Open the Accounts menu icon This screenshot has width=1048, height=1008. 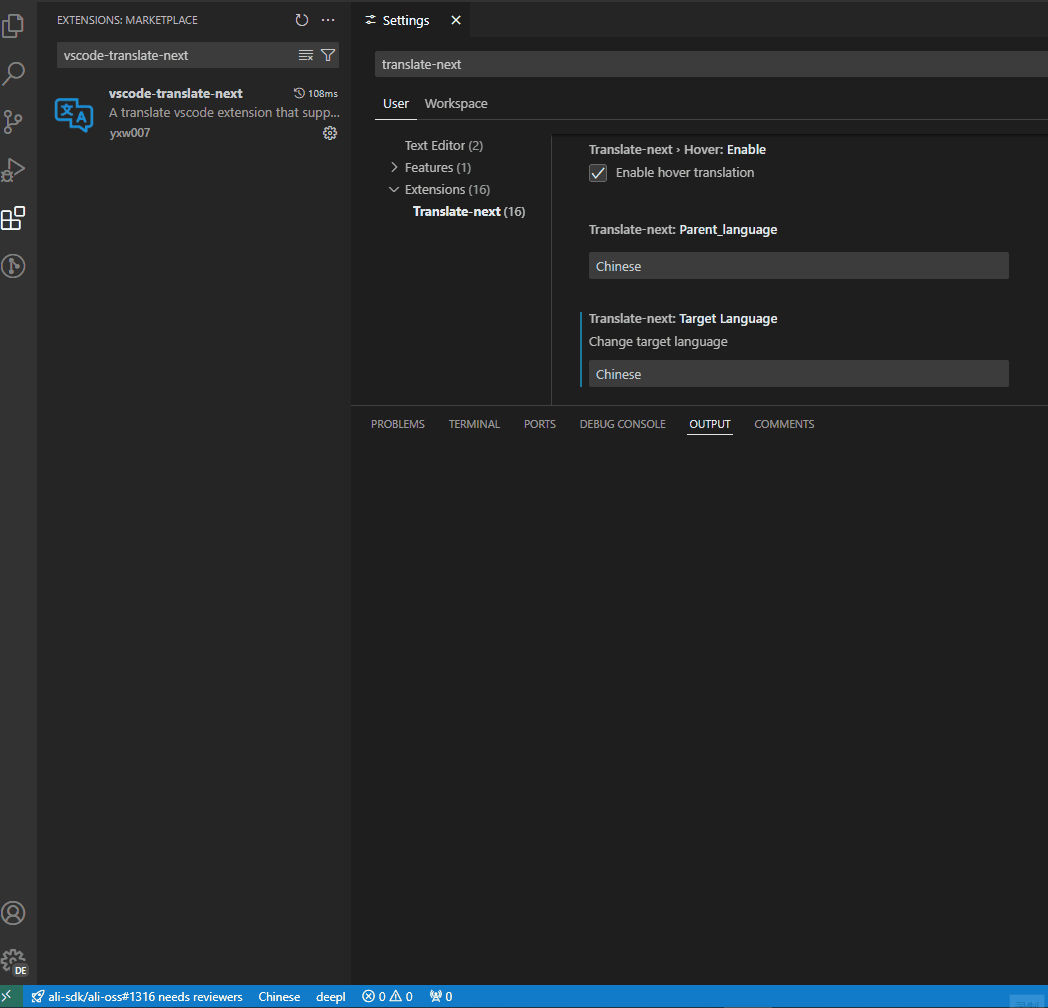tap(13, 913)
